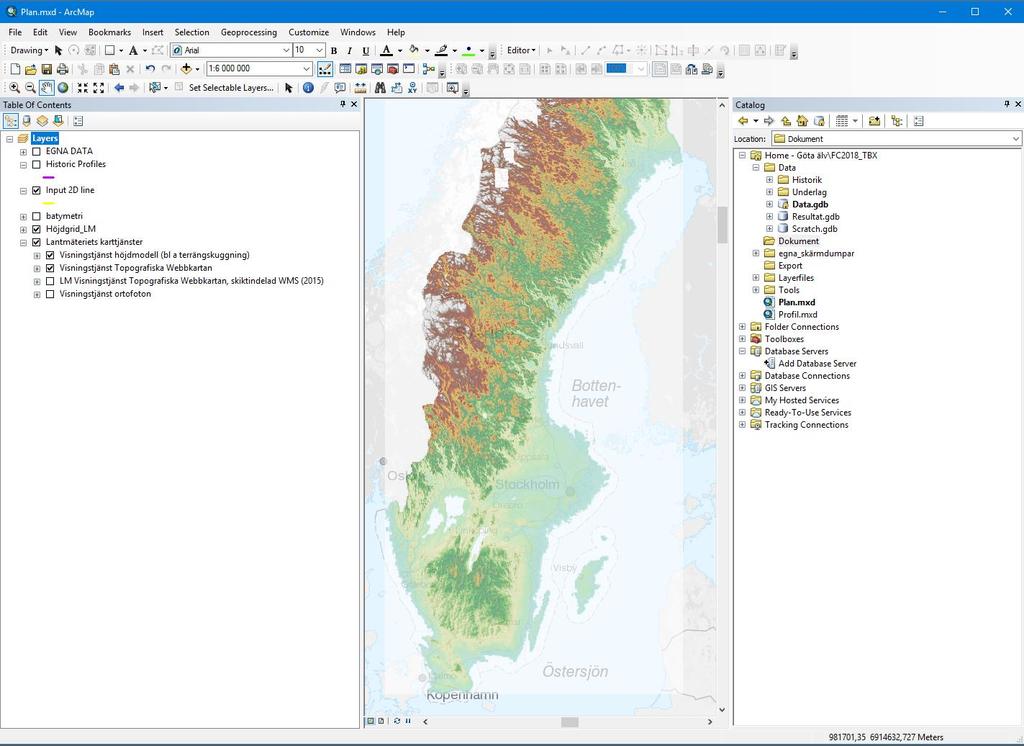Open the Catalog Location dropdown
The image size is (1024, 746).
[1015, 138]
